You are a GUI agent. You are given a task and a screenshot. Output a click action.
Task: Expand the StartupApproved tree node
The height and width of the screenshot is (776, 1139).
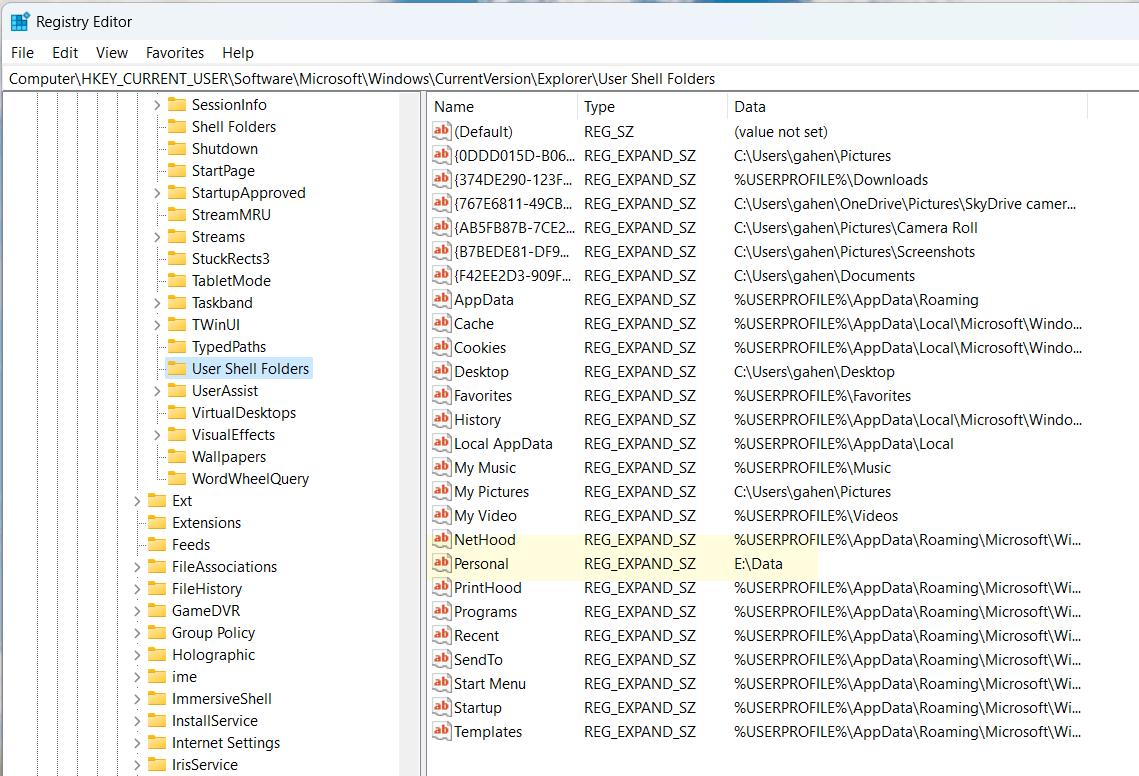click(x=157, y=193)
